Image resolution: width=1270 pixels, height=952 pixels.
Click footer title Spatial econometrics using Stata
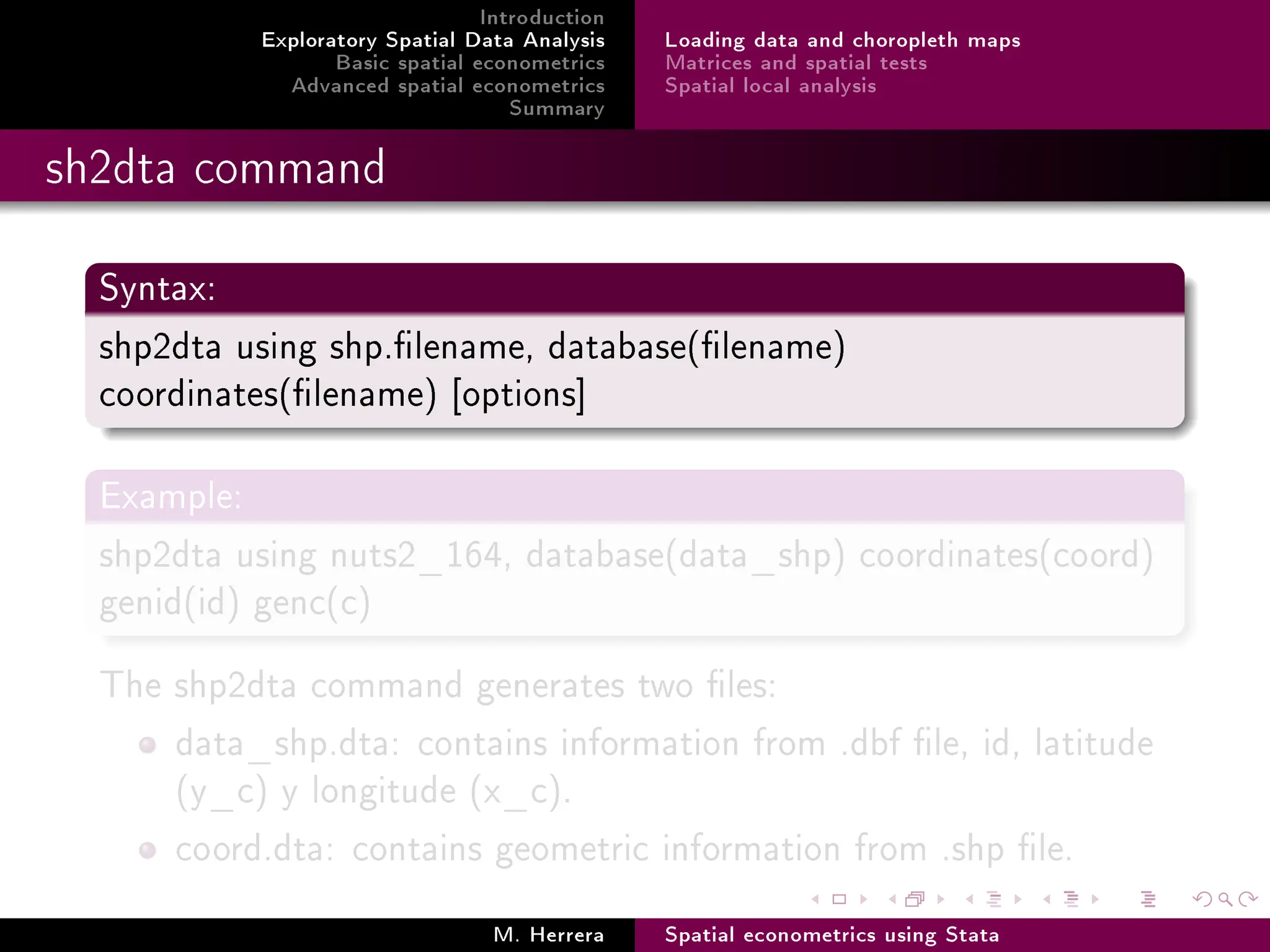(832, 935)
